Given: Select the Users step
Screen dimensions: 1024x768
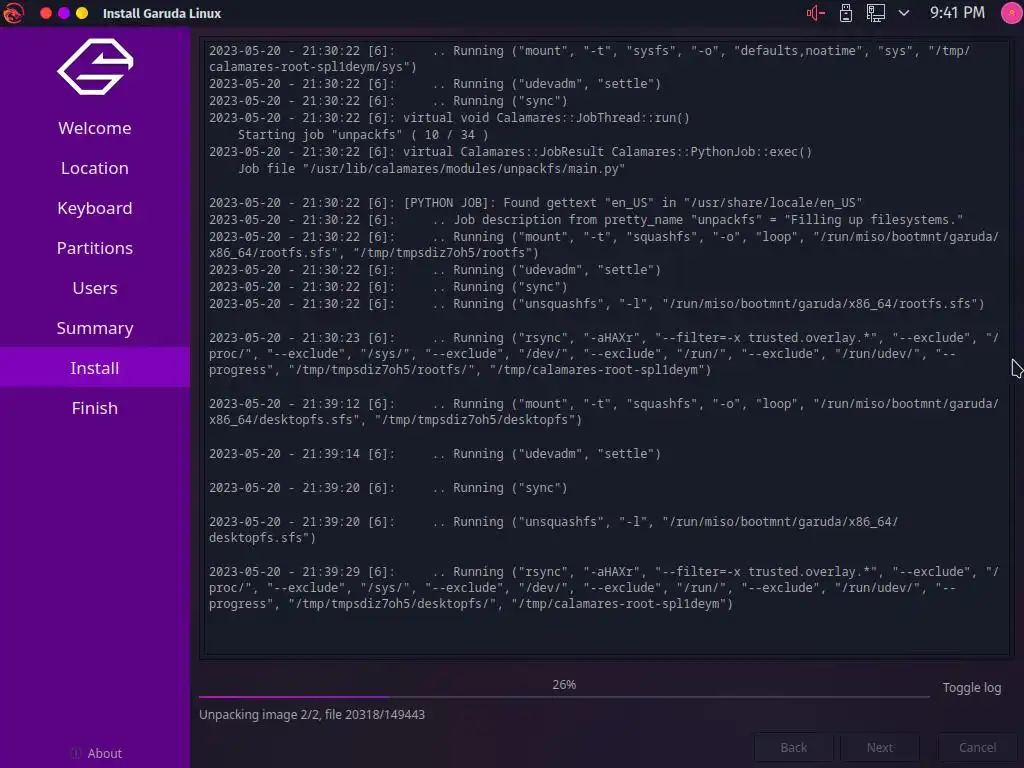Looking at the screenshot, I should point(95,288).
